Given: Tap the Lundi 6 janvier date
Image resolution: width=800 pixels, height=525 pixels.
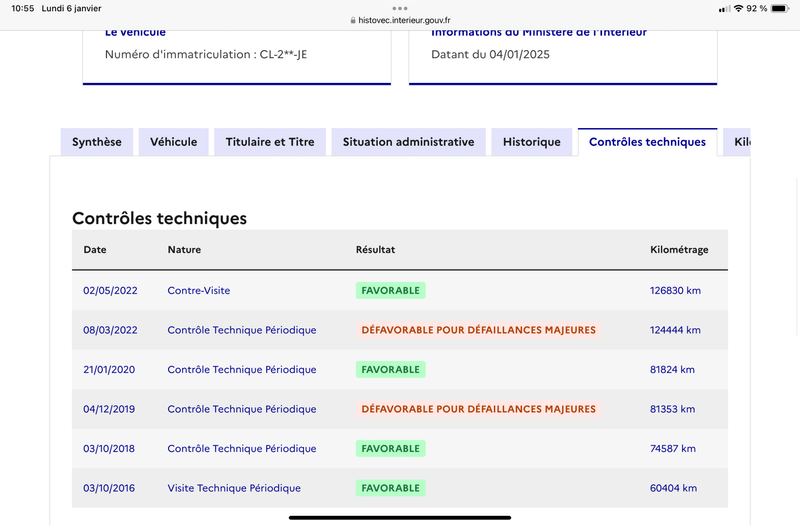Looking at the screenshot, I should pos(71,9).
